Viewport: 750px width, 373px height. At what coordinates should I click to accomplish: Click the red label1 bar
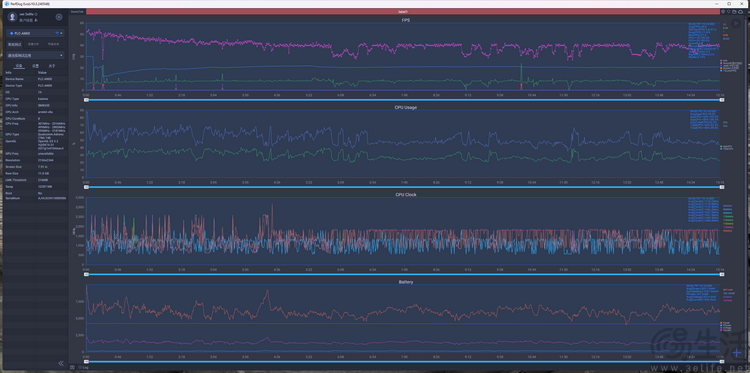point(402,11)
